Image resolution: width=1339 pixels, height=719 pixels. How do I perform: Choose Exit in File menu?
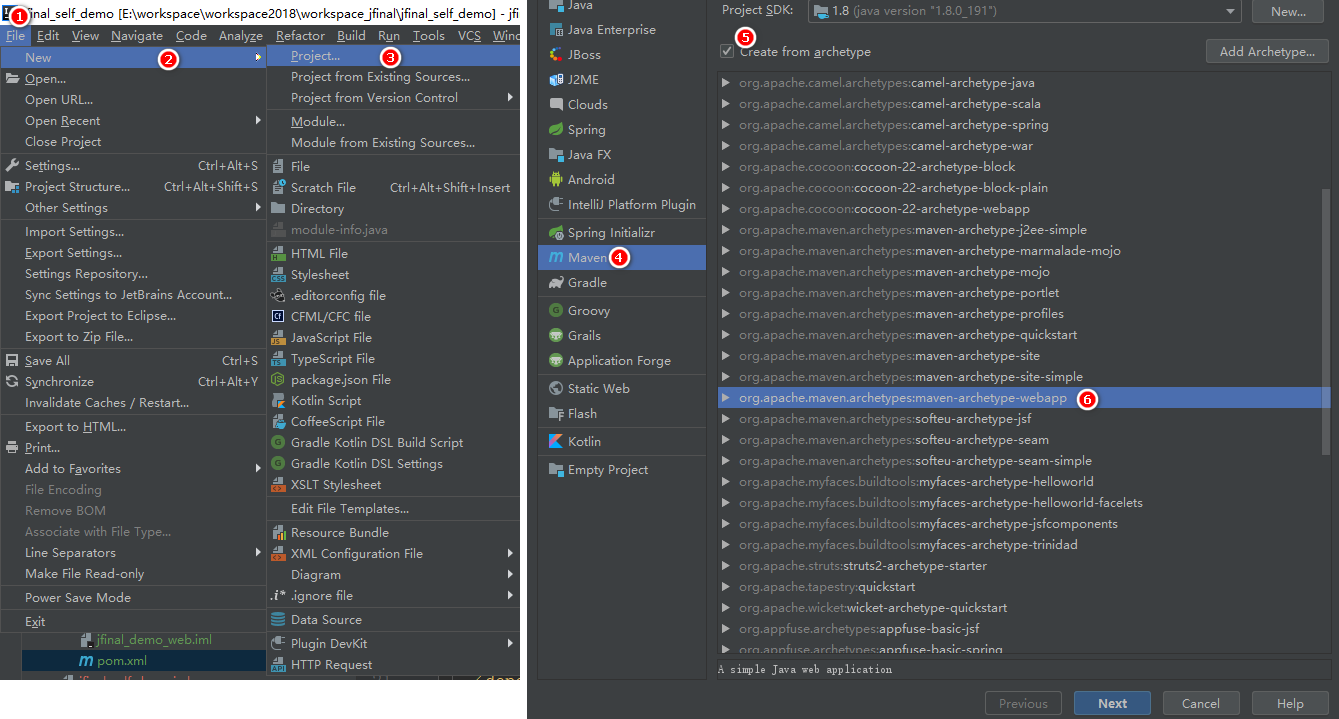(x=133, y=621)
